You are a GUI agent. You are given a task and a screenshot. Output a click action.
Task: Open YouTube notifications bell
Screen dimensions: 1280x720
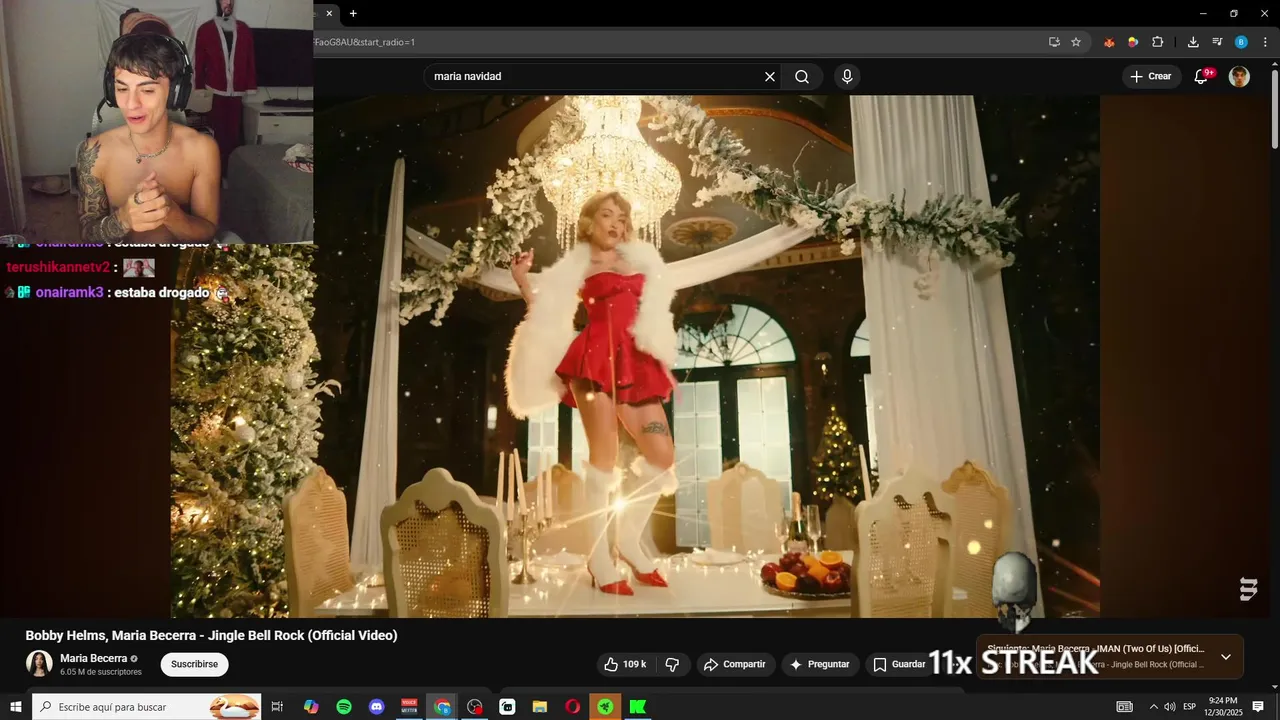click(x=1201, y=77)
